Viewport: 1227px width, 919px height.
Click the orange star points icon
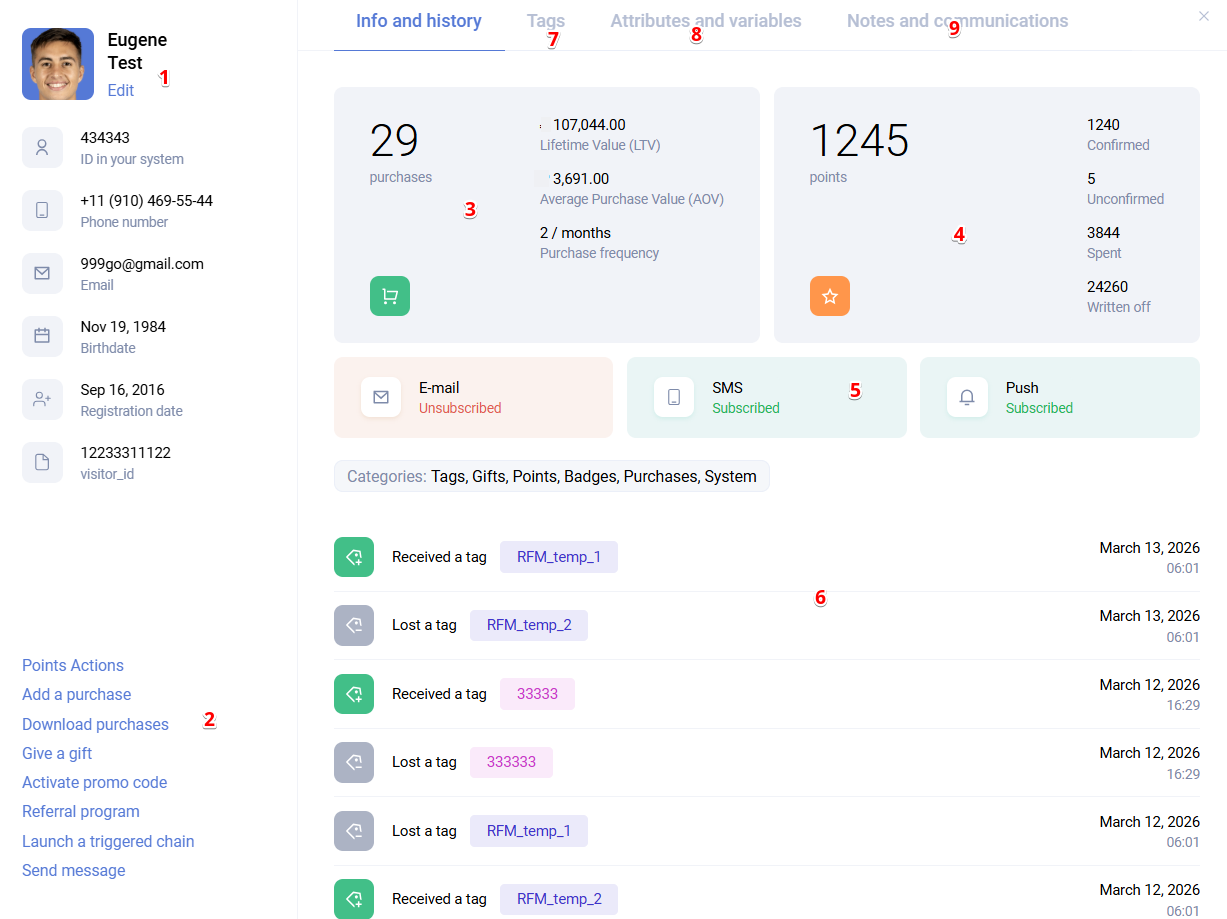click(829, 296)
